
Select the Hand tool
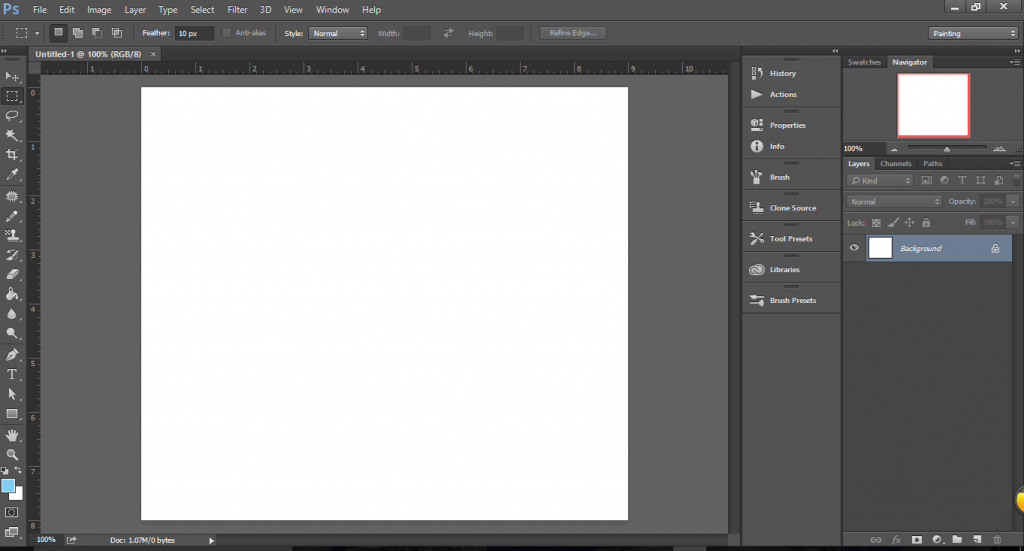[12, 435]
